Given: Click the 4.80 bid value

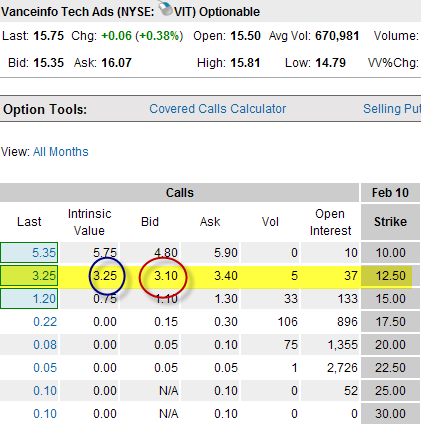Looking at the screenshot, I should (166, 253).
